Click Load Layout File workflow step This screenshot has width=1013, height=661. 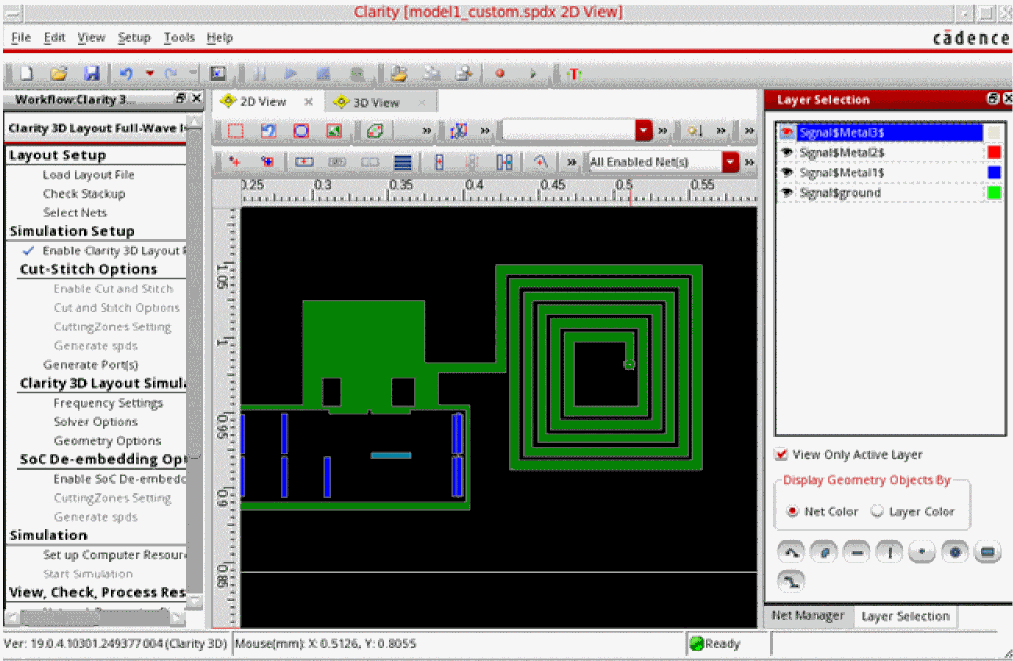coord(89,175)
